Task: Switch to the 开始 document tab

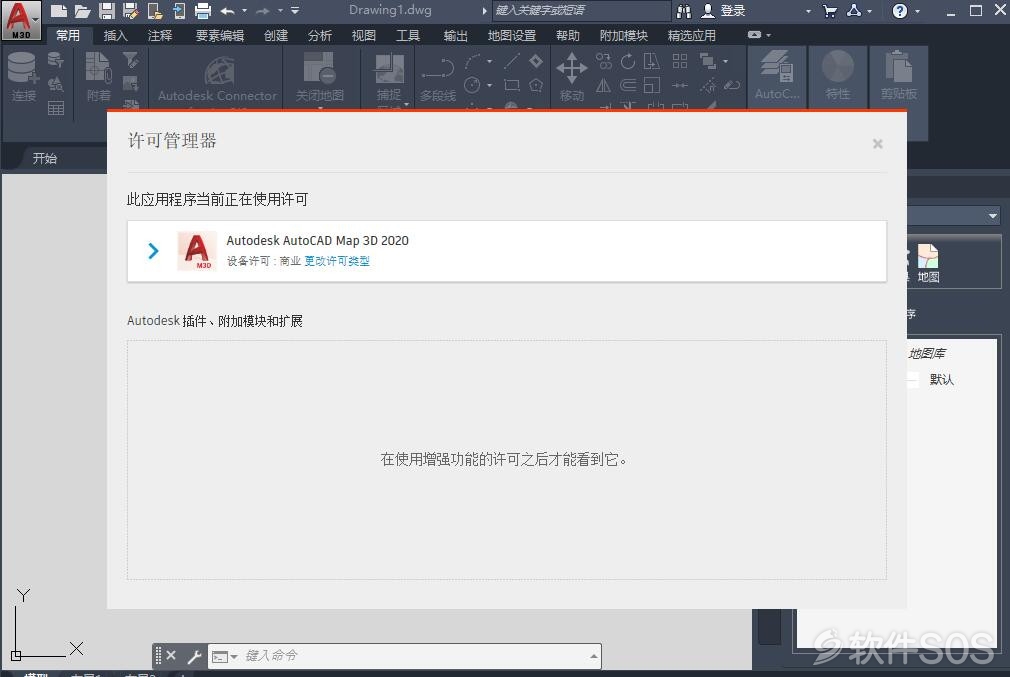Action: point(44,158)
